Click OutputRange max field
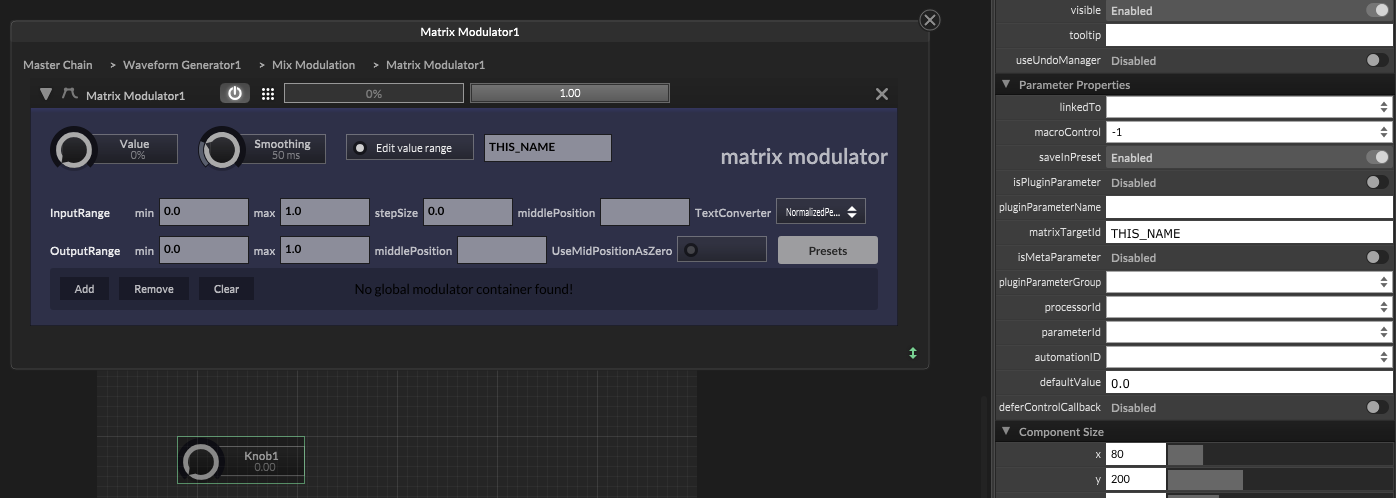 point(324,250)
